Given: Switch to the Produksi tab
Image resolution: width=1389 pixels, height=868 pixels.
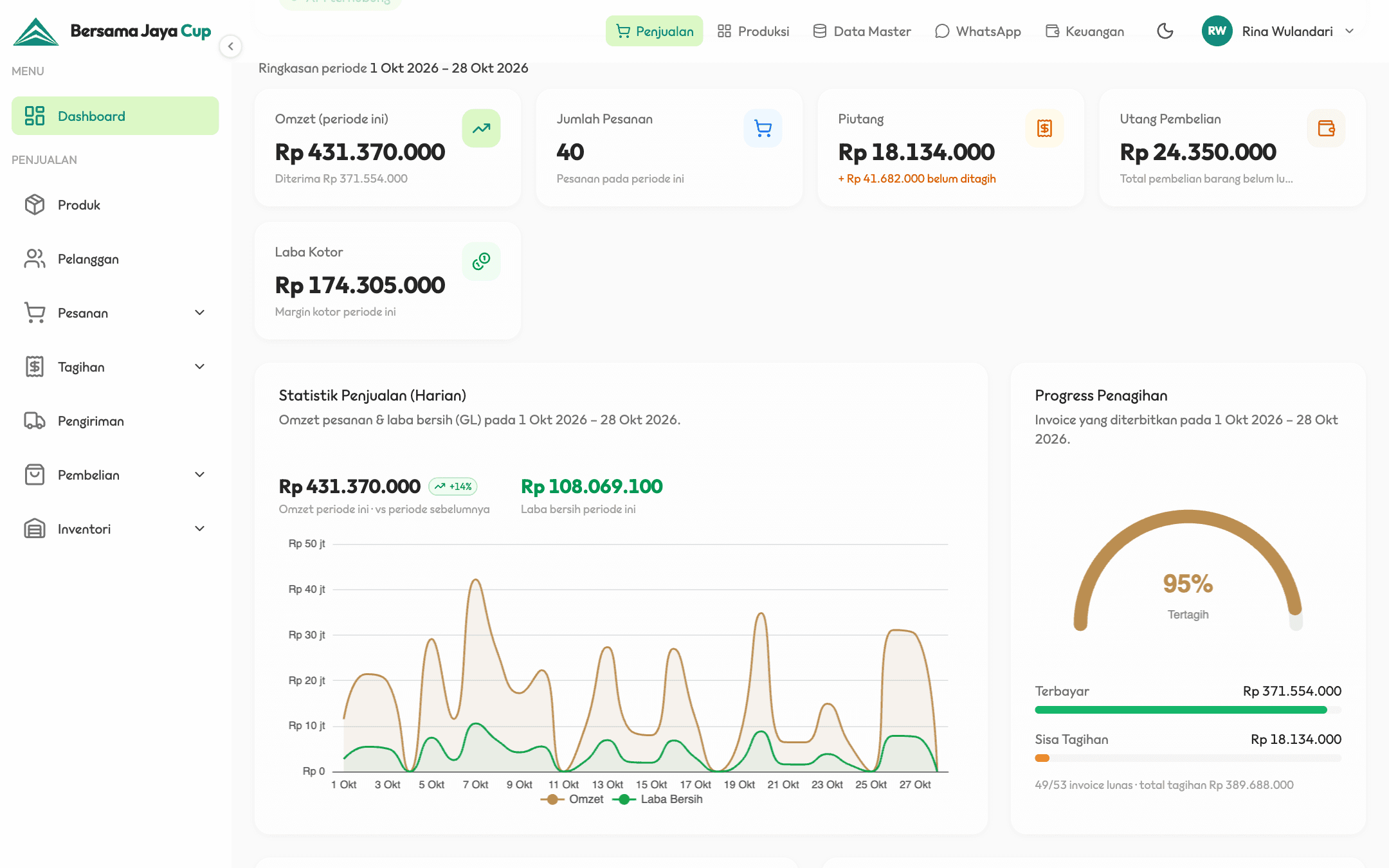Looking at the screenshot, I should point(753,31).
